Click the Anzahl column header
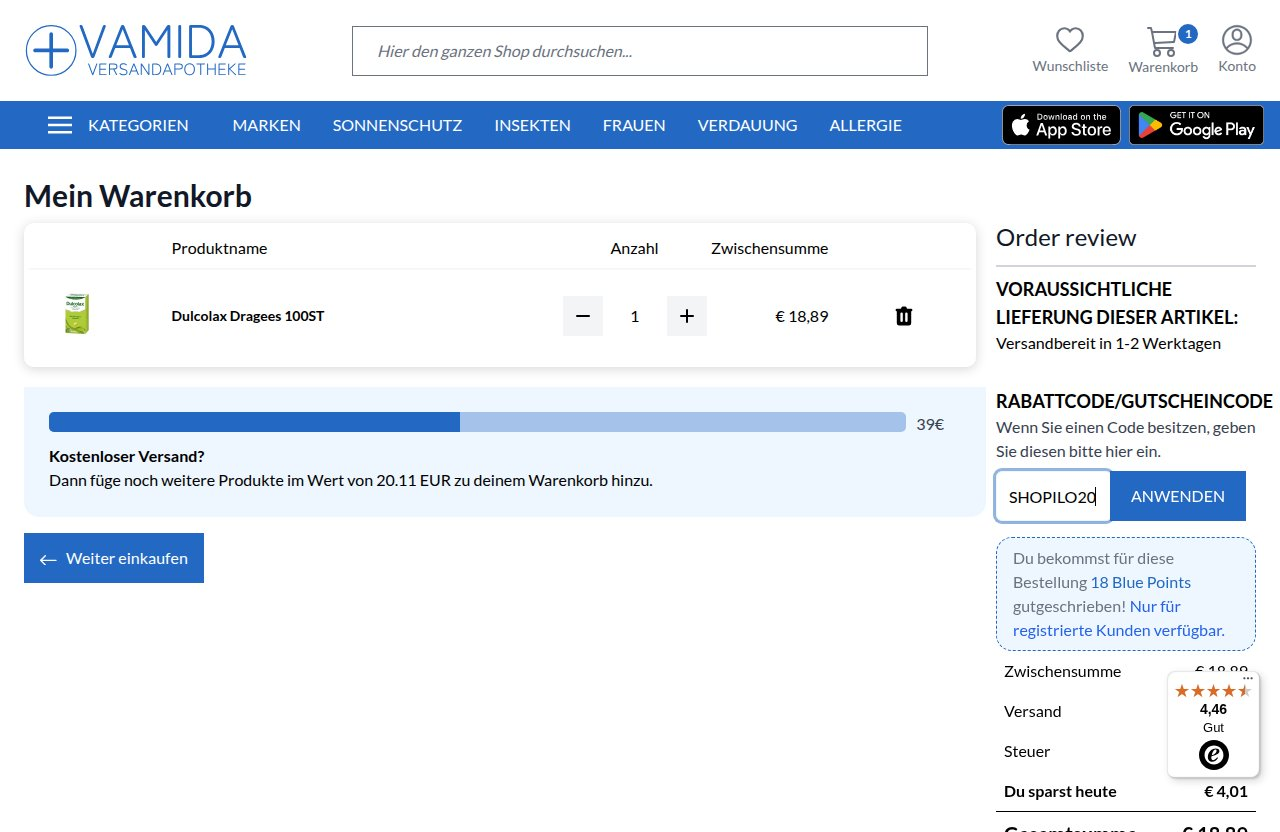This screenshot has height=832, width=1280. pyautogui.click(x=634, y=248)
